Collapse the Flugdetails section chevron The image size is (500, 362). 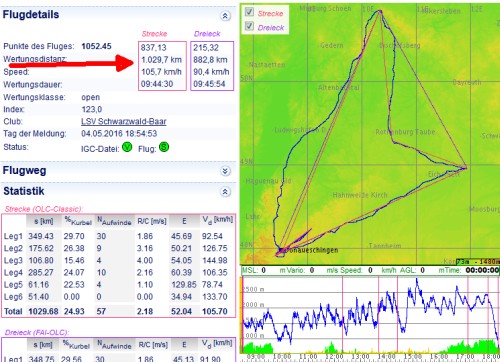(225, 16)
